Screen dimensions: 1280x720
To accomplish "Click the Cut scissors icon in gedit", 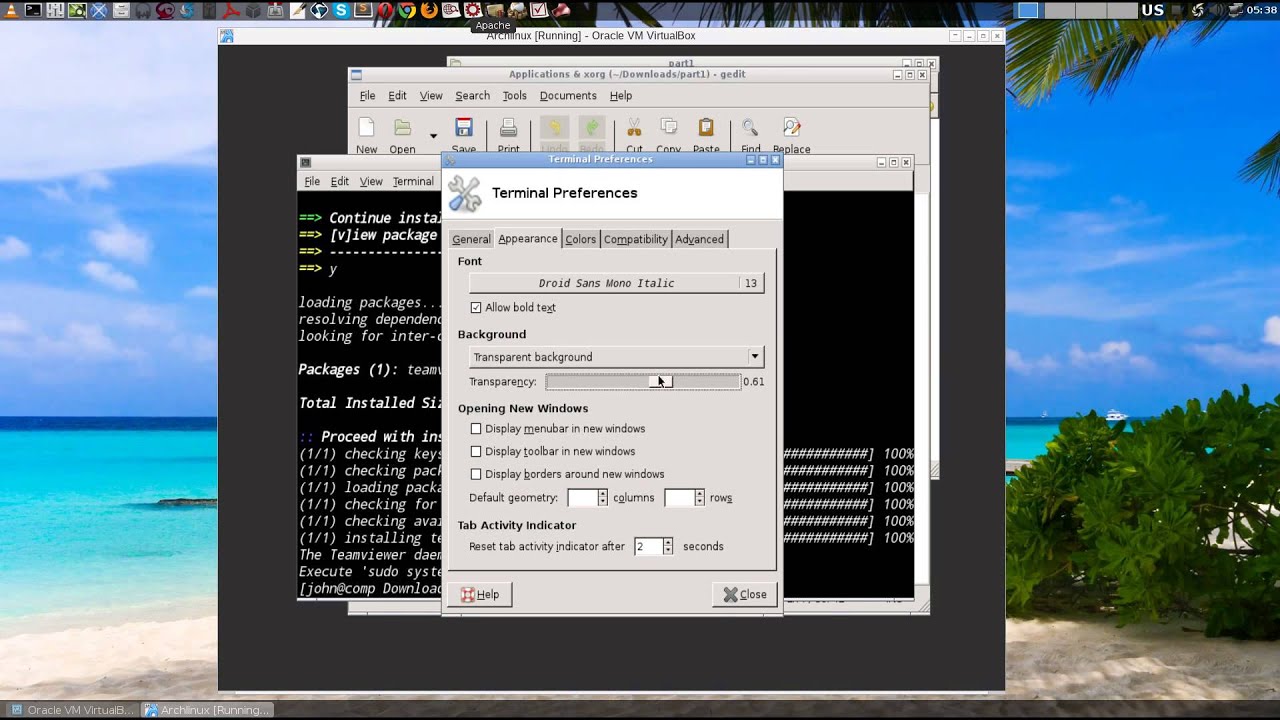I will pos(634,128).
